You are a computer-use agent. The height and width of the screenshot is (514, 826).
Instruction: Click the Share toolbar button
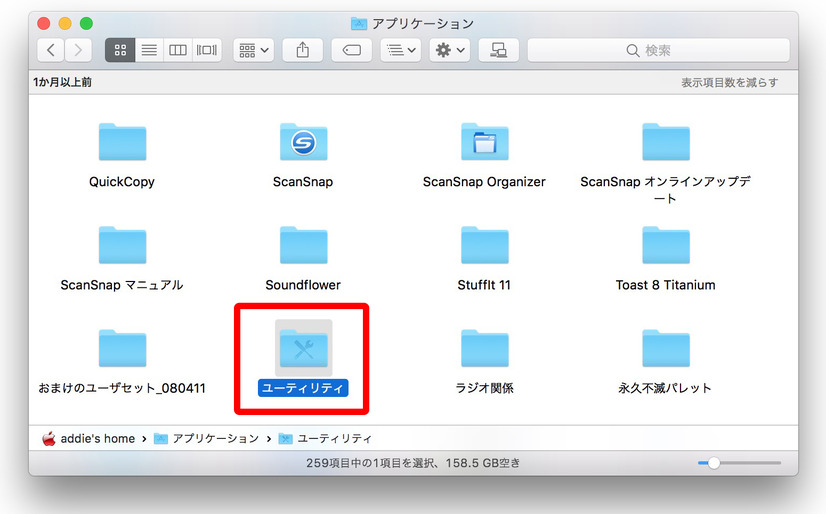(302, 50)
